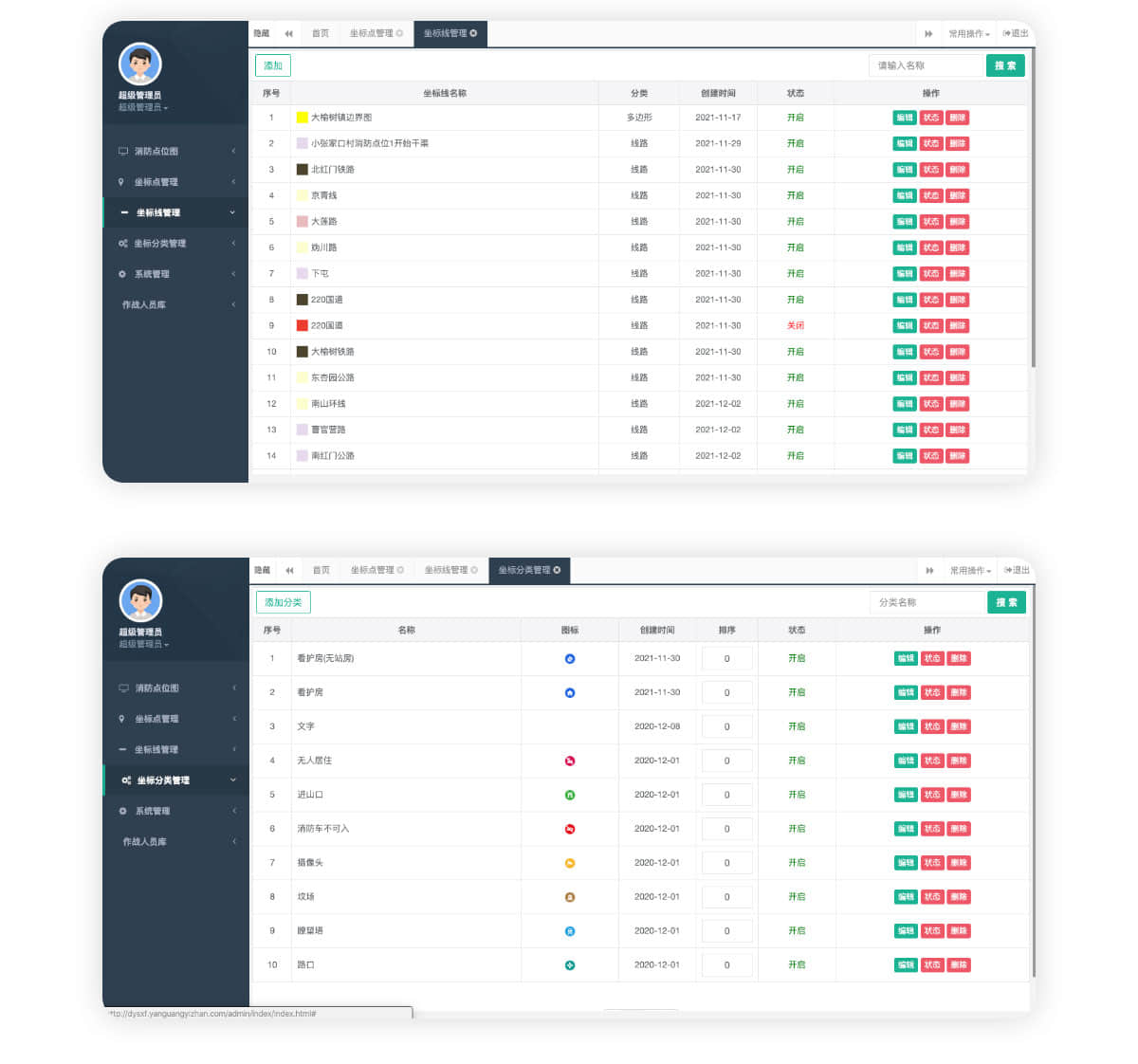Close the active 坐标分类管理 tab via its X icon

(558, 570)
